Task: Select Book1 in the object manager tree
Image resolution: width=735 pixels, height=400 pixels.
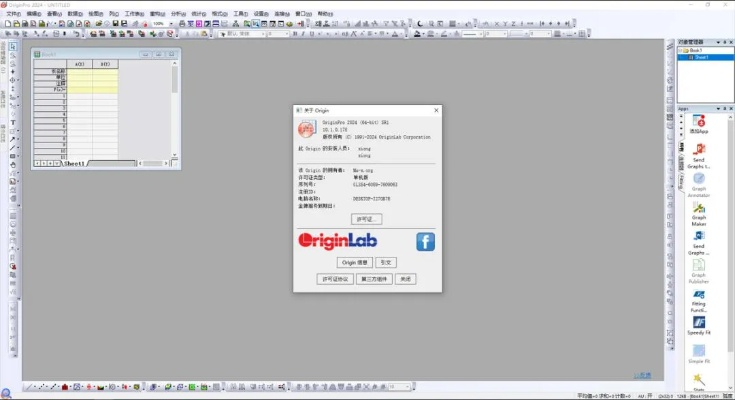Action: point(696,50)
